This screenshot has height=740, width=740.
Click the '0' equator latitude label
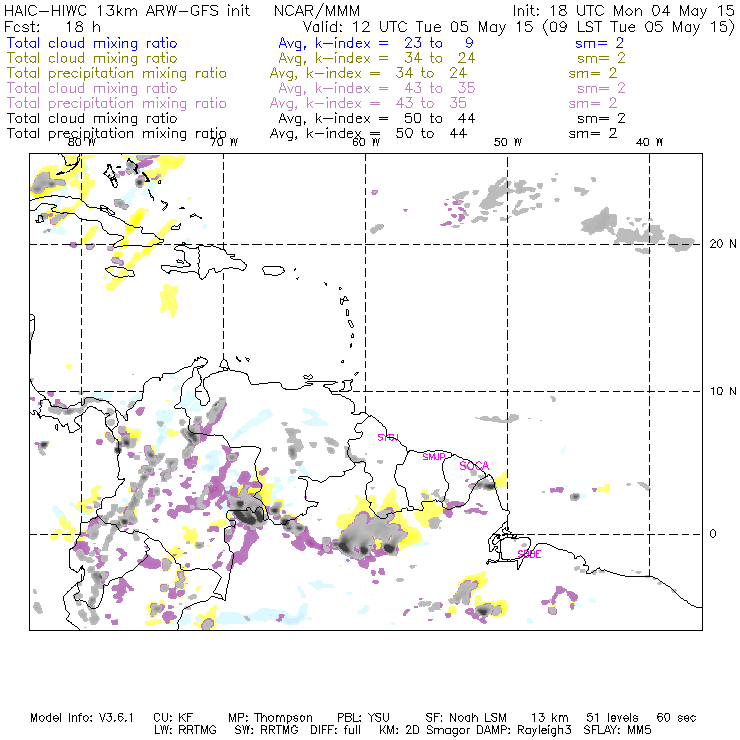(713, 534)
